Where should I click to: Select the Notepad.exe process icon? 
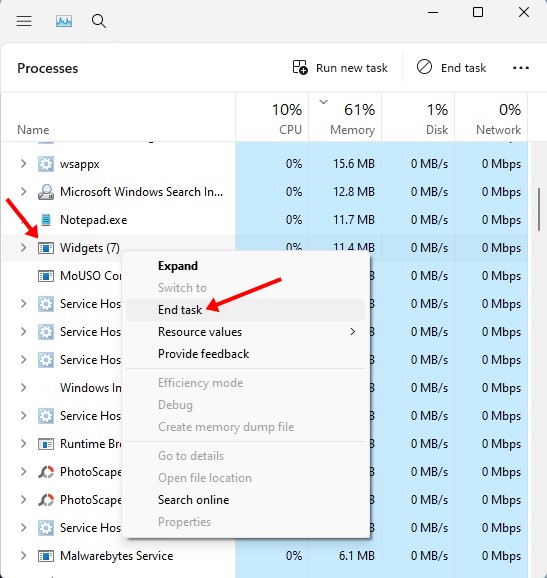[46, 220]
